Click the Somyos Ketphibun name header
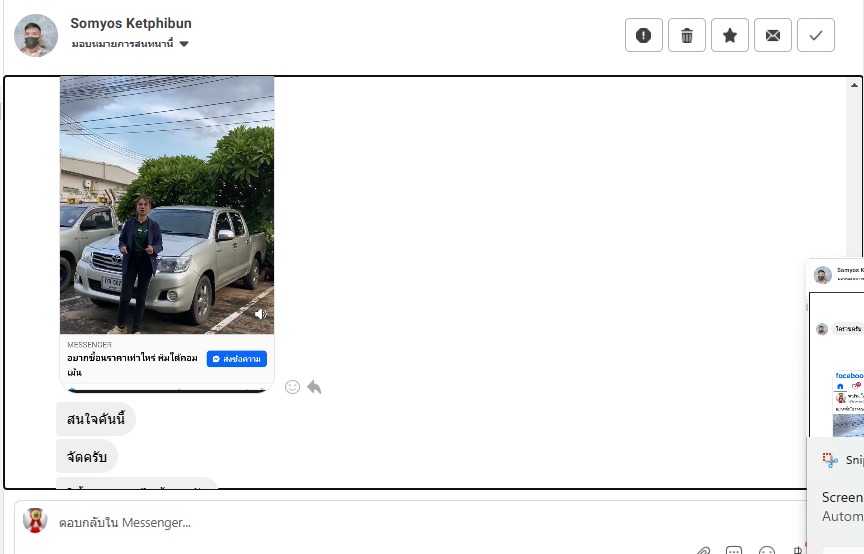The image size is (864, 554). point(131,23)
